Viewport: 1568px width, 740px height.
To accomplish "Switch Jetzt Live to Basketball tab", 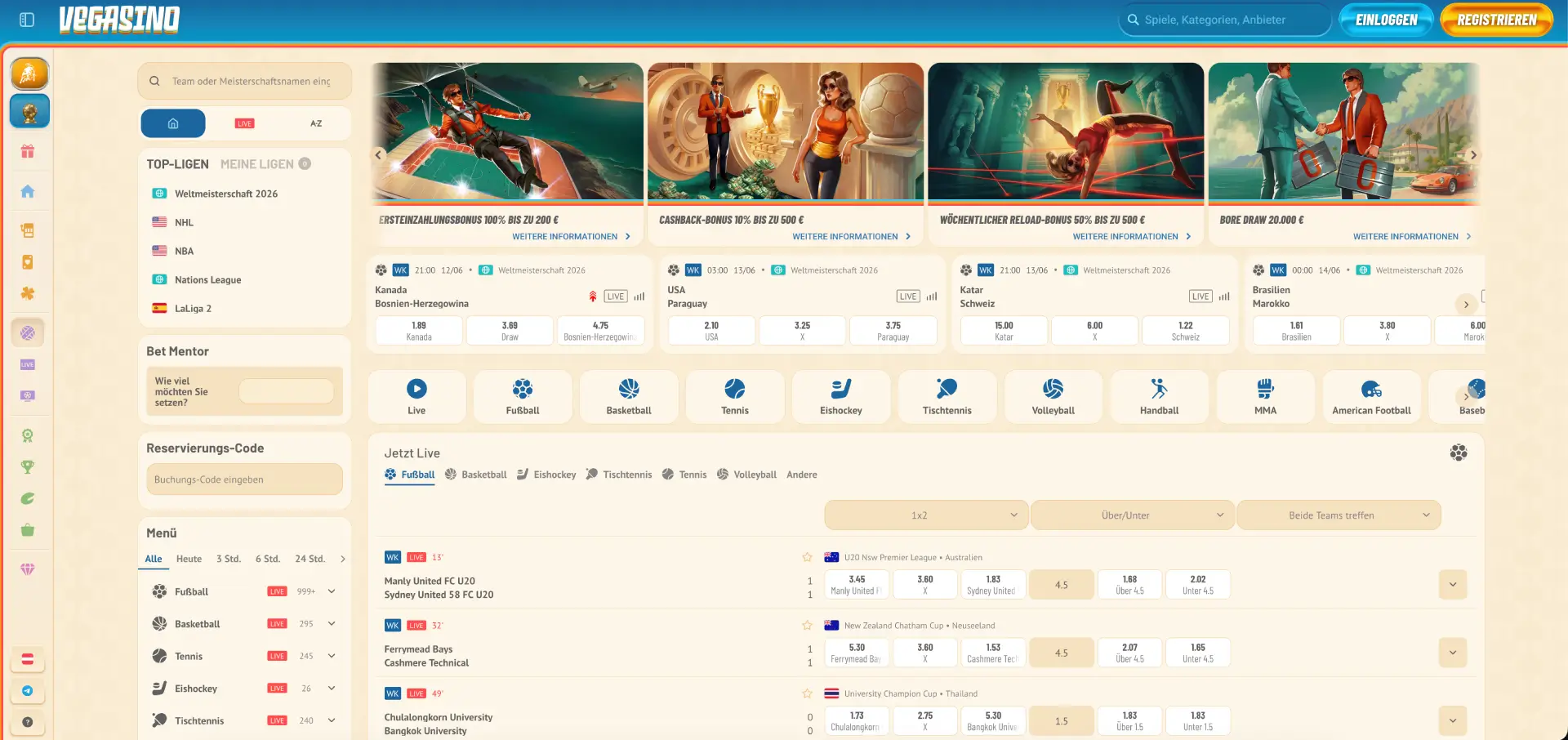I will pyautogui.click(x=475, y=475).
